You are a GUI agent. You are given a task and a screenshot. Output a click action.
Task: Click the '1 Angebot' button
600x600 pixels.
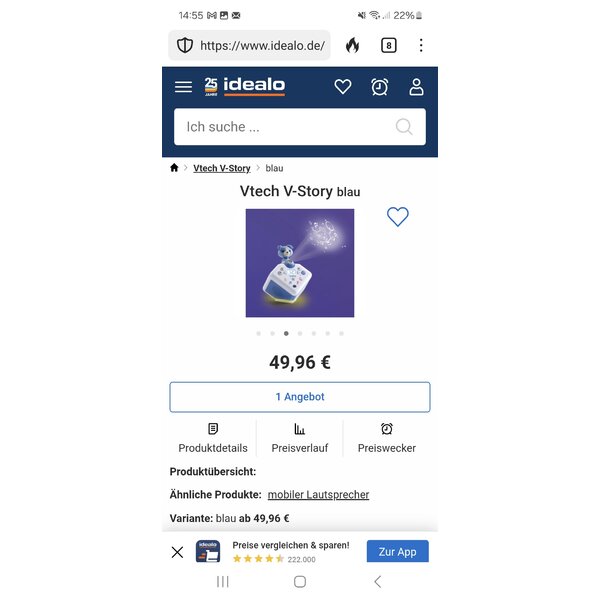point(300,397)
